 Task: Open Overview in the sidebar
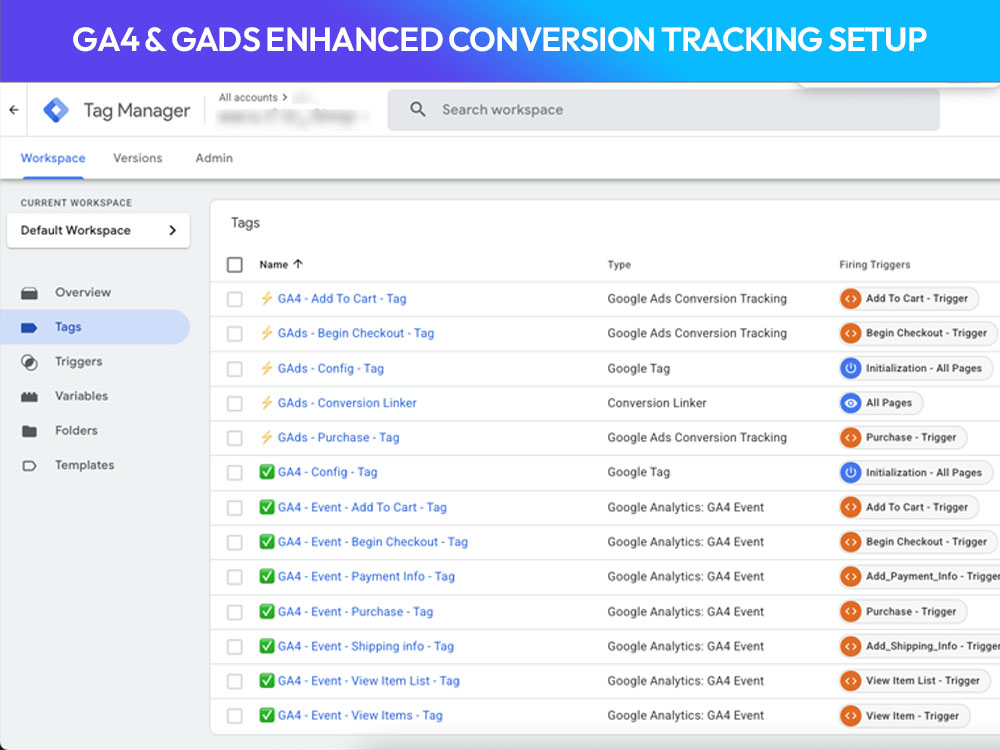click(x=83, y=292)
